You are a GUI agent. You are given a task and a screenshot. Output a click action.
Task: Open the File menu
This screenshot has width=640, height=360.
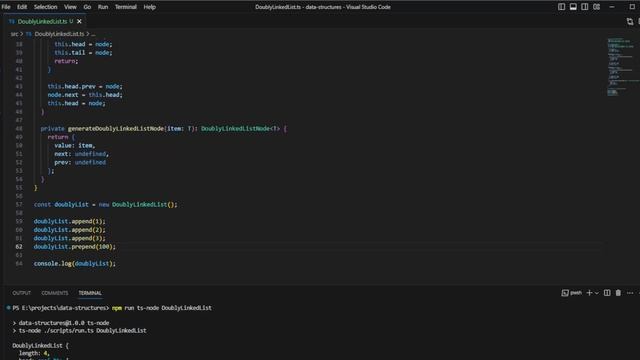[6, 7]
